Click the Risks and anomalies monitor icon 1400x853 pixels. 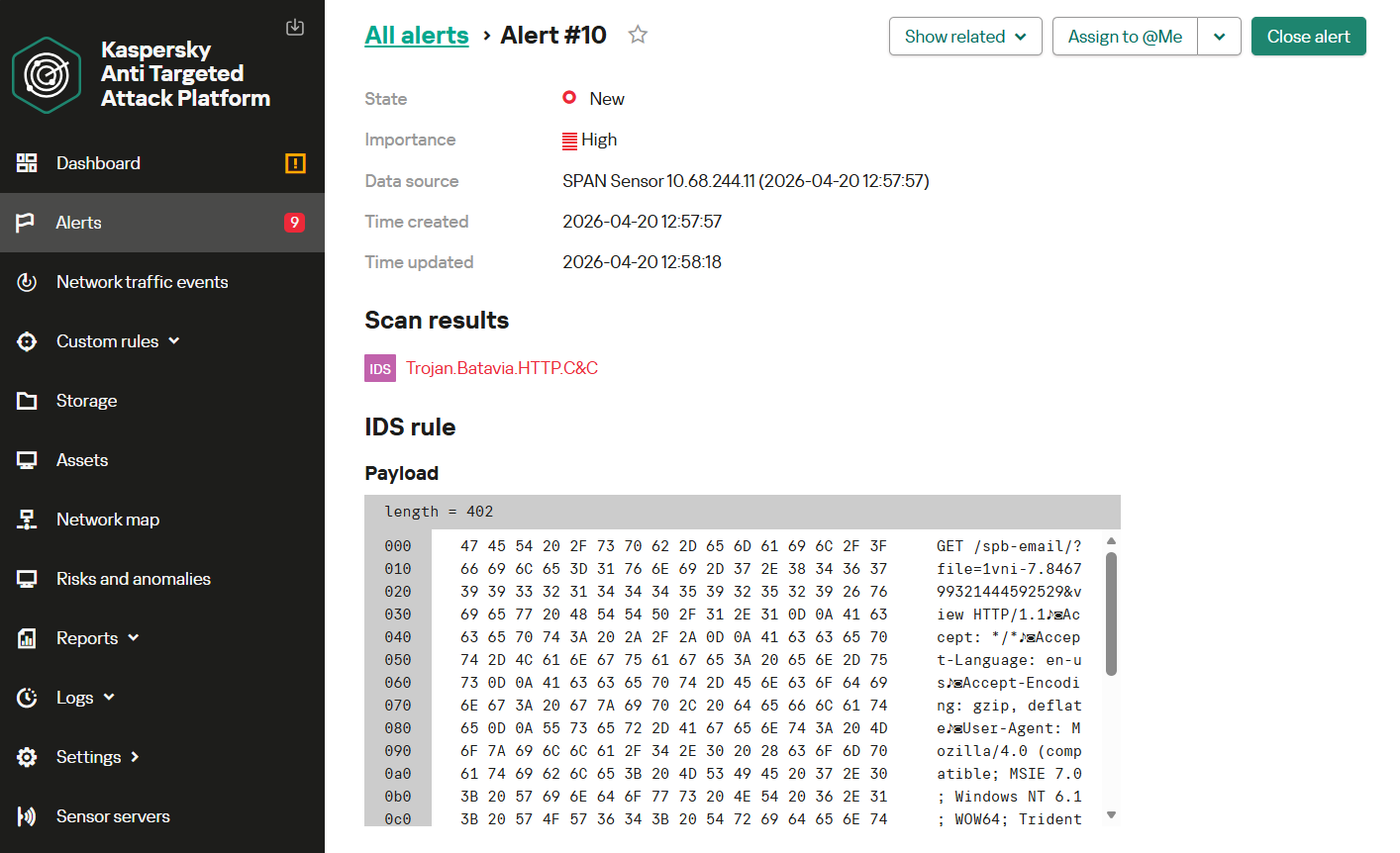pos(27,579)
